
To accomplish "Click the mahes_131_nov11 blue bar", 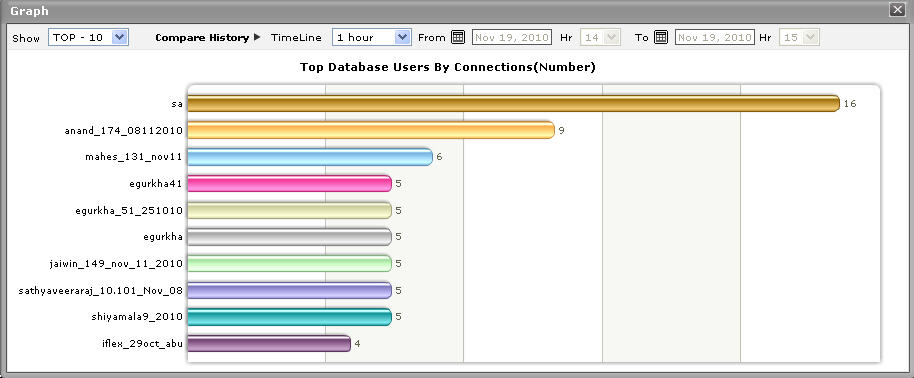I will coord(310,157).
